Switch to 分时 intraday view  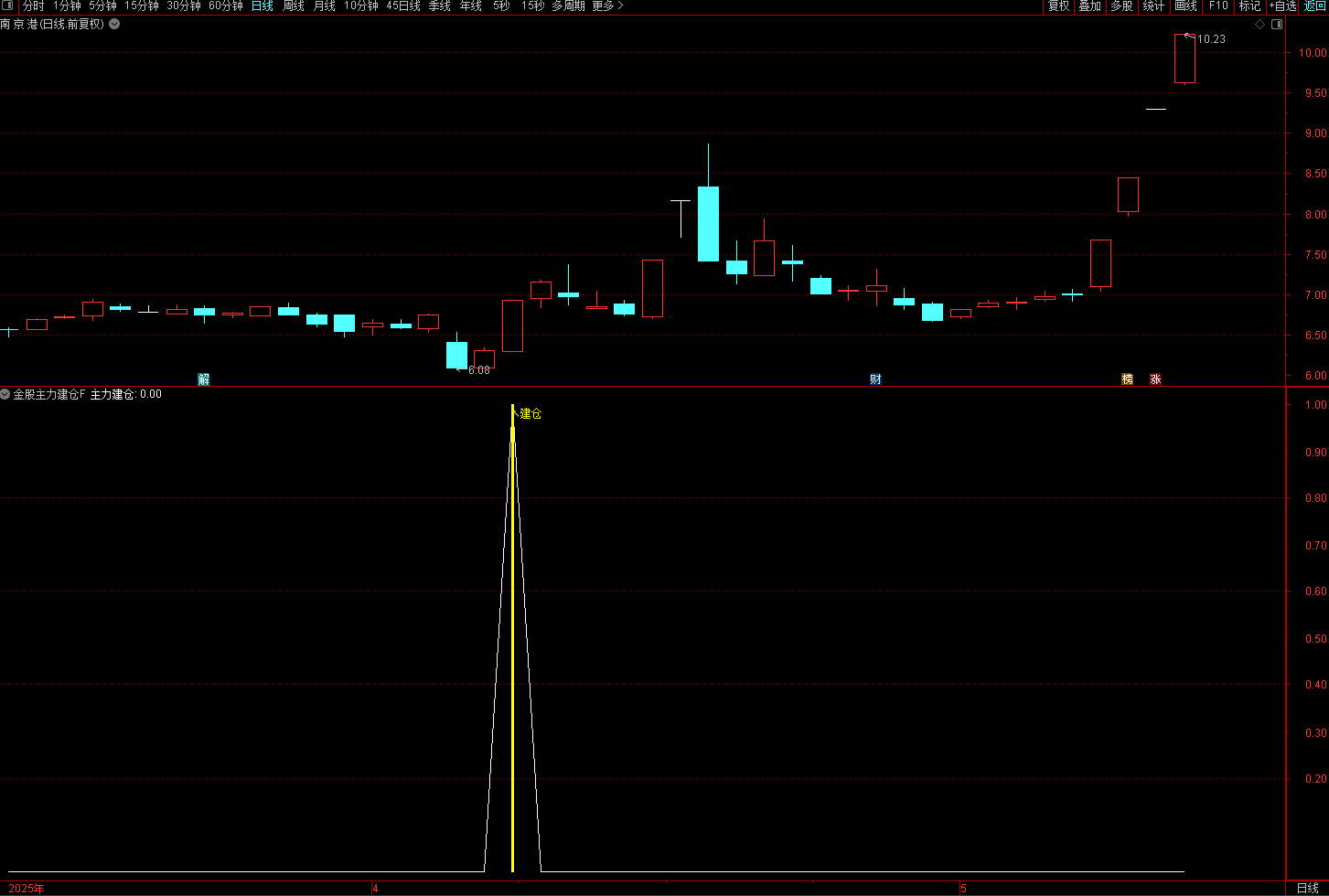pyautogui.click(x=34, y=6)
